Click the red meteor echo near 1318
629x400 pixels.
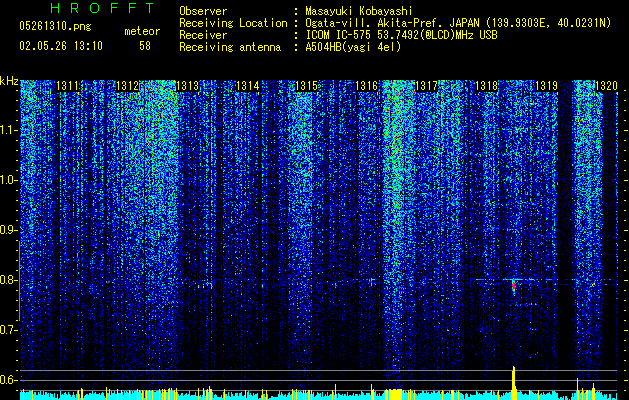(513, 286)
